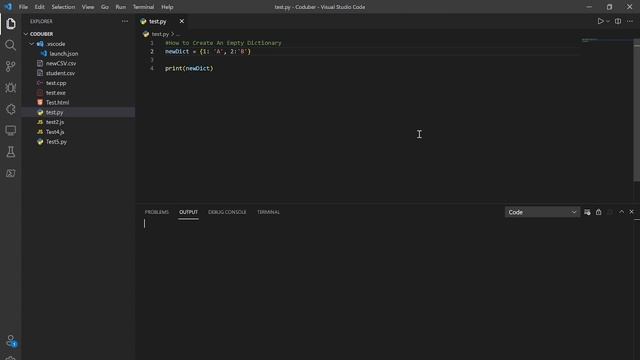640x360 pixels.
Task: Open Source Control view
Action: 11,66
